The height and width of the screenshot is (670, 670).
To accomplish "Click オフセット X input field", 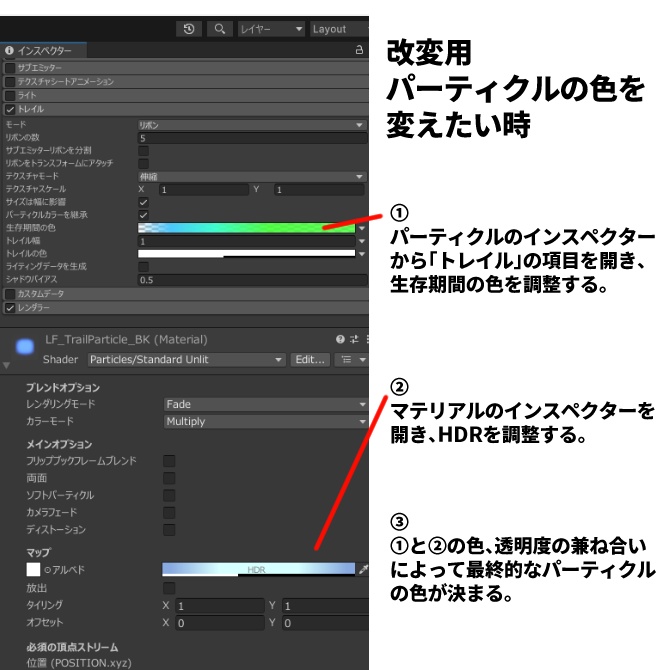I will coord(220,623).
